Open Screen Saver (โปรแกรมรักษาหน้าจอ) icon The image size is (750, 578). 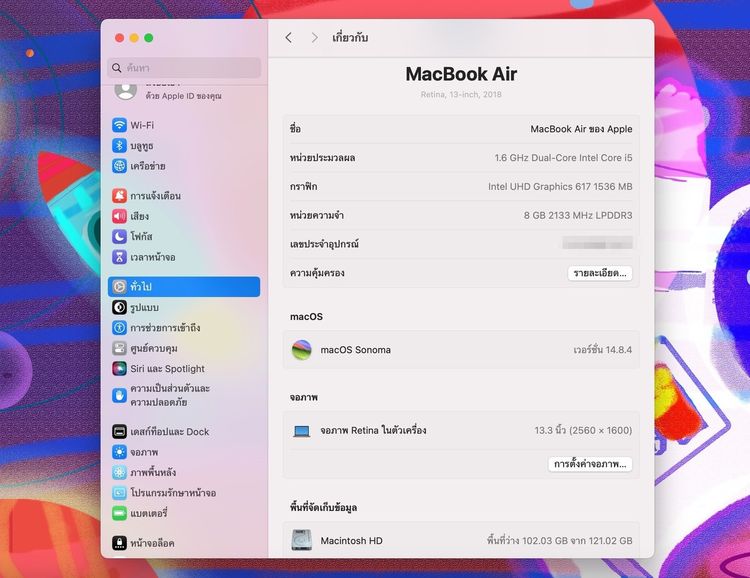119,493
